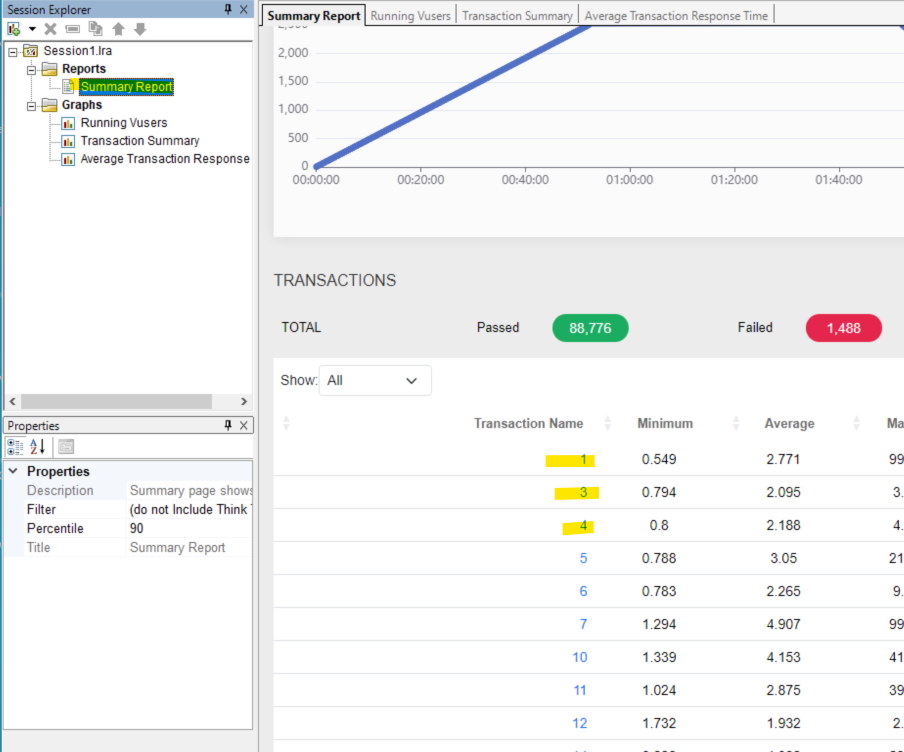
Task: Switch to the Running Vusers tab
Action: coord(410,16)
